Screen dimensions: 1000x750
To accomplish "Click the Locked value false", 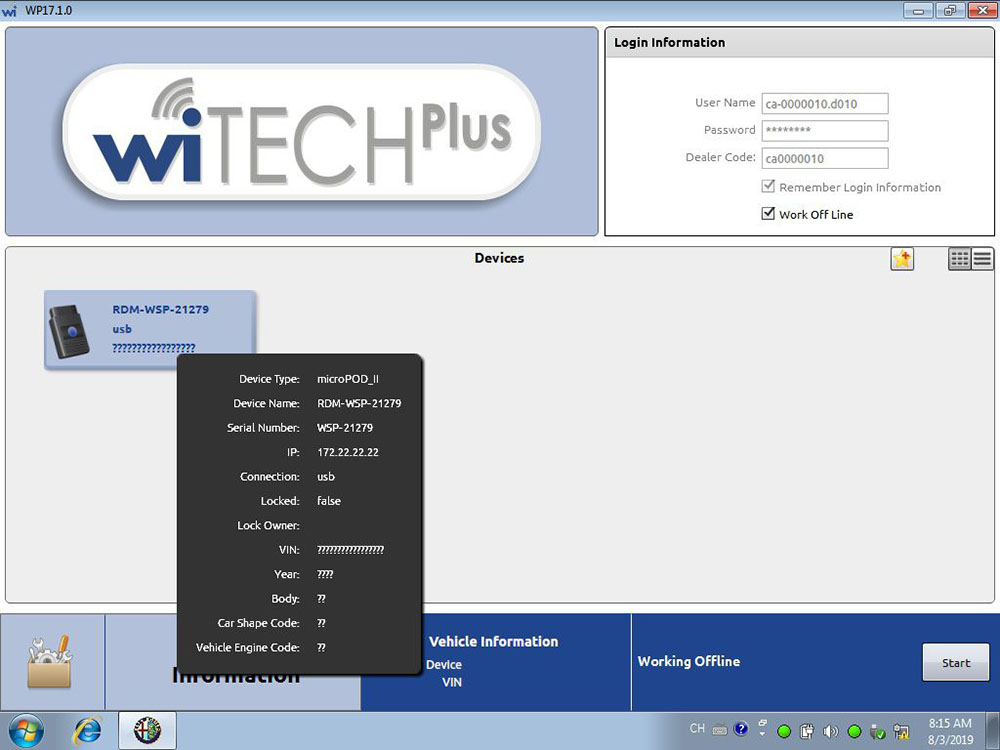I will click(x=328, y=501).
